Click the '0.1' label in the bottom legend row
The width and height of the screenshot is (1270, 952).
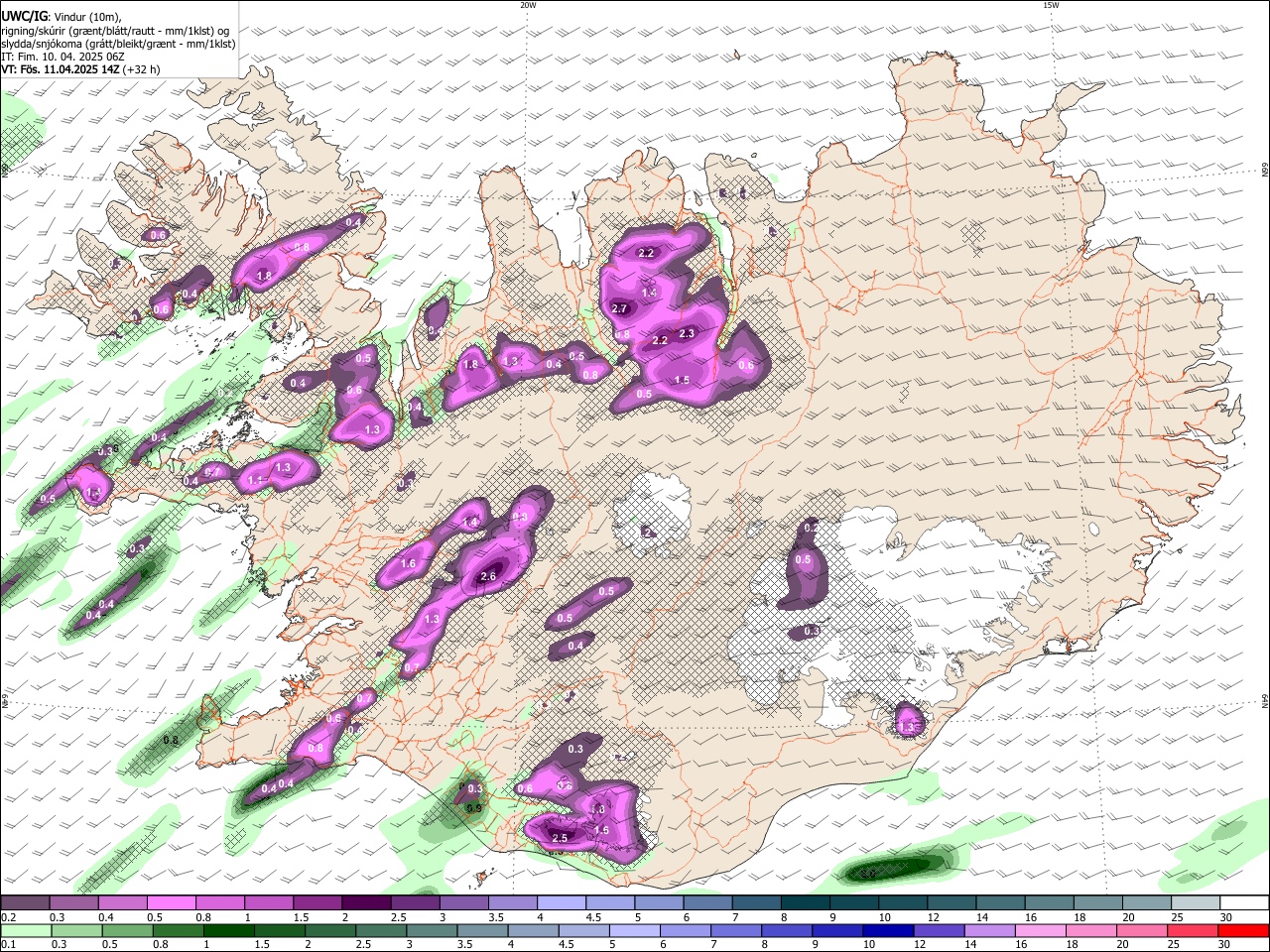[x=8, y=945]
